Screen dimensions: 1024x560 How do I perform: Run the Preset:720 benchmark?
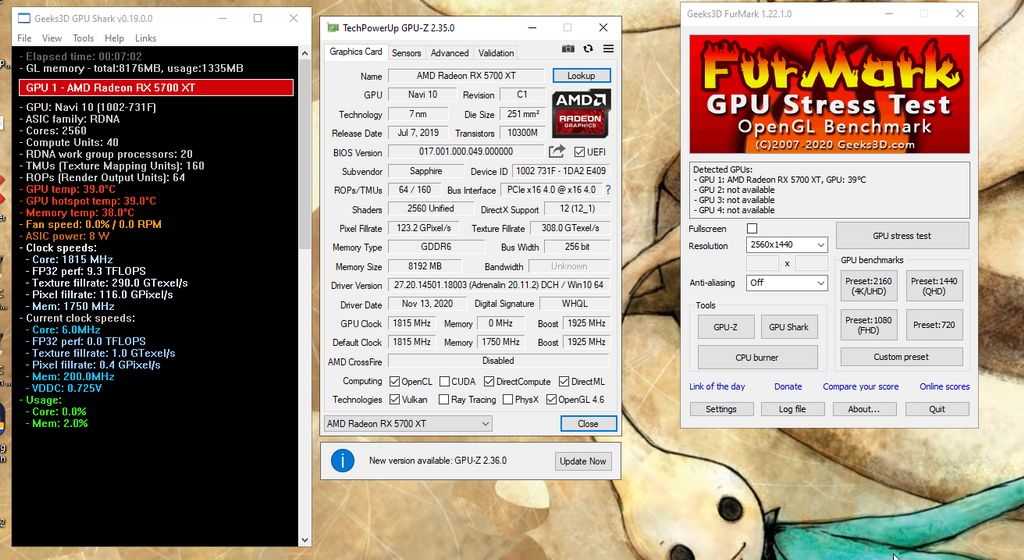(934, 325)
